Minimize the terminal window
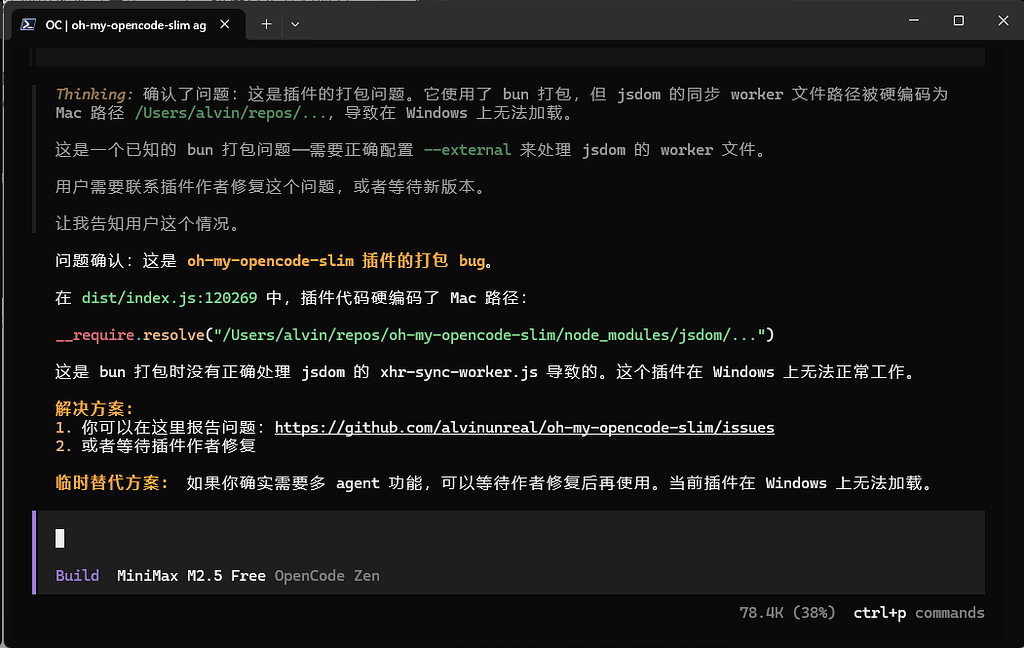1024x648 pixels. click(x=914, y=20)
